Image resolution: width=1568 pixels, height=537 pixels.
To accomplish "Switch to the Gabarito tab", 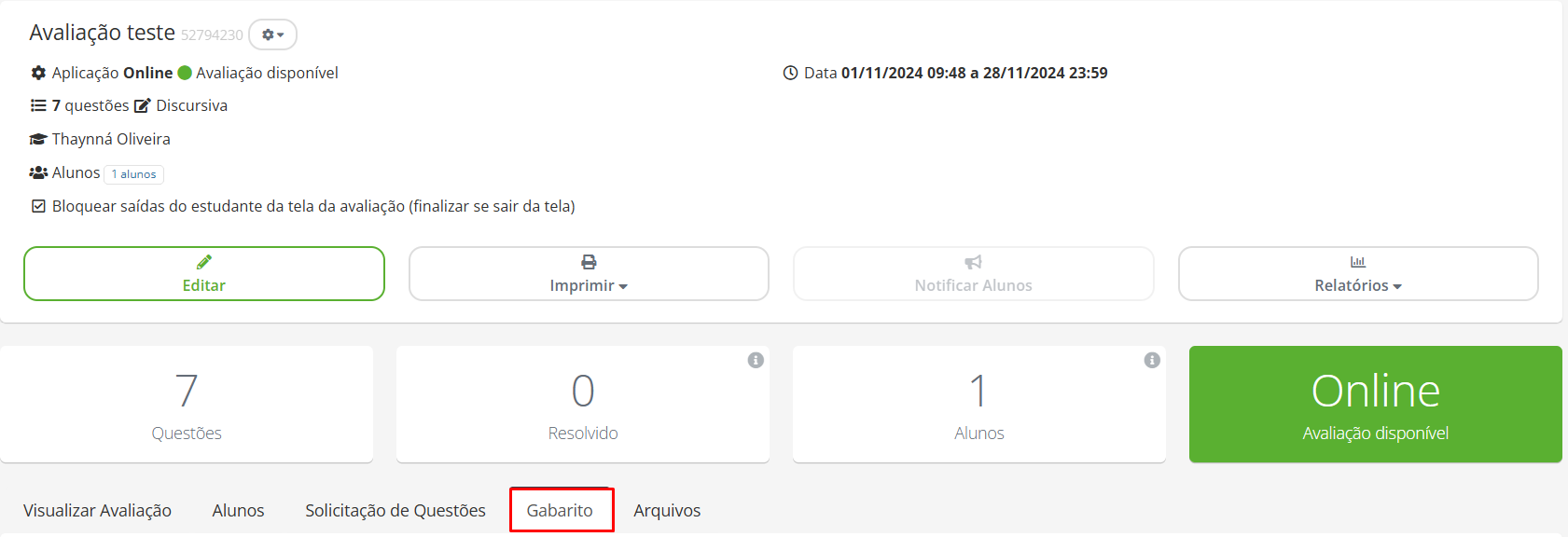I will pyautogui.click(x=560, y=510).
